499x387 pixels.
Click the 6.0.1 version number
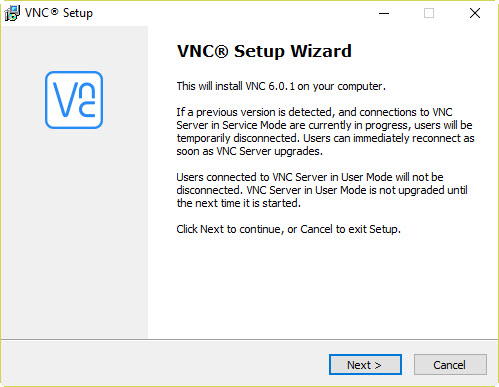pyautogui.click(x=282, y=86)
